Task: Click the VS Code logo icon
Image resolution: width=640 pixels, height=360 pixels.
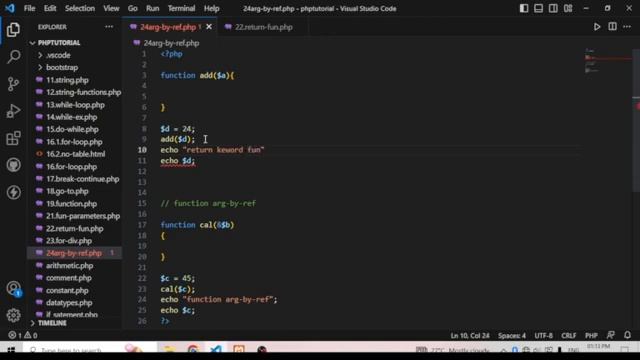Action: pos(10,8)
